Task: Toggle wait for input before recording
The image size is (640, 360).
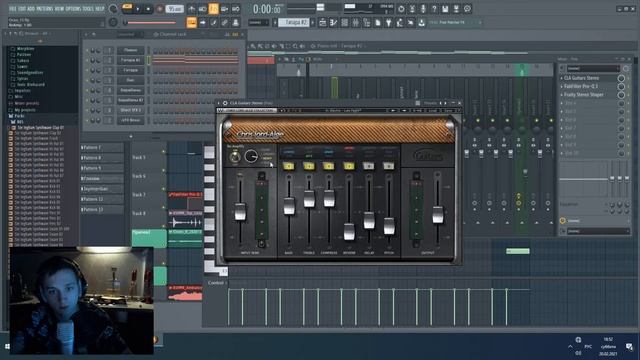Action: (202, 9)
